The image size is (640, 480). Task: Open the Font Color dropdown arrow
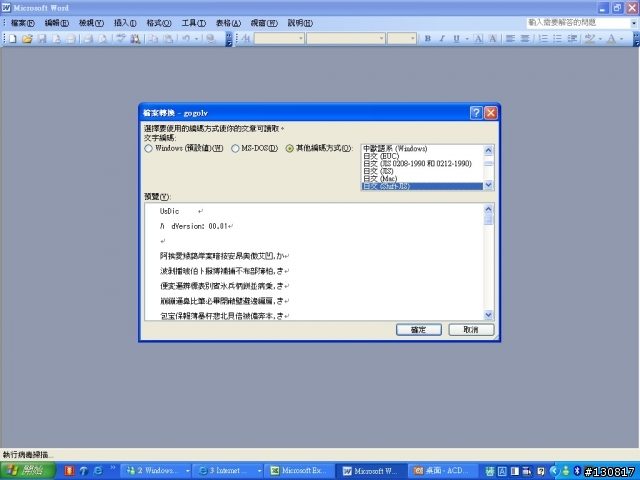tap(621, 39)
